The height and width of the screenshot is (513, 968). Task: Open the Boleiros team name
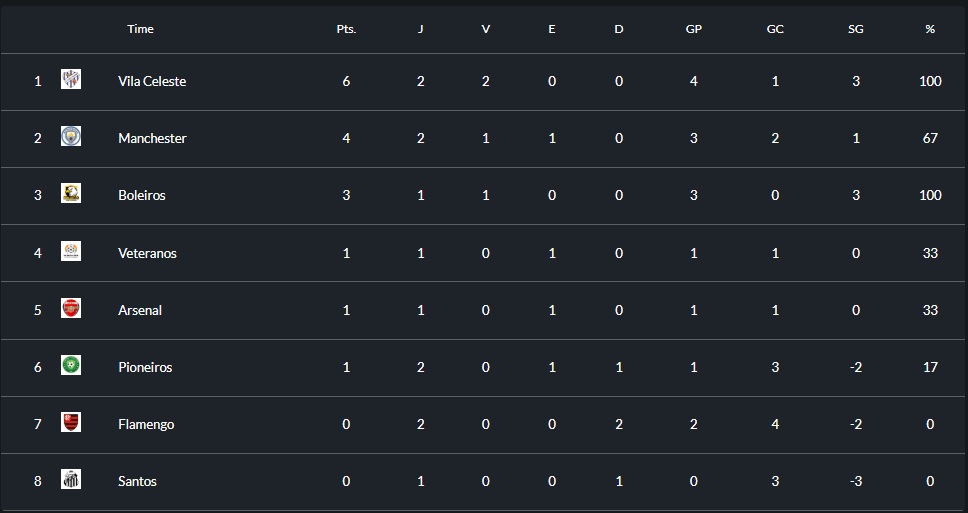click(142, 195)
